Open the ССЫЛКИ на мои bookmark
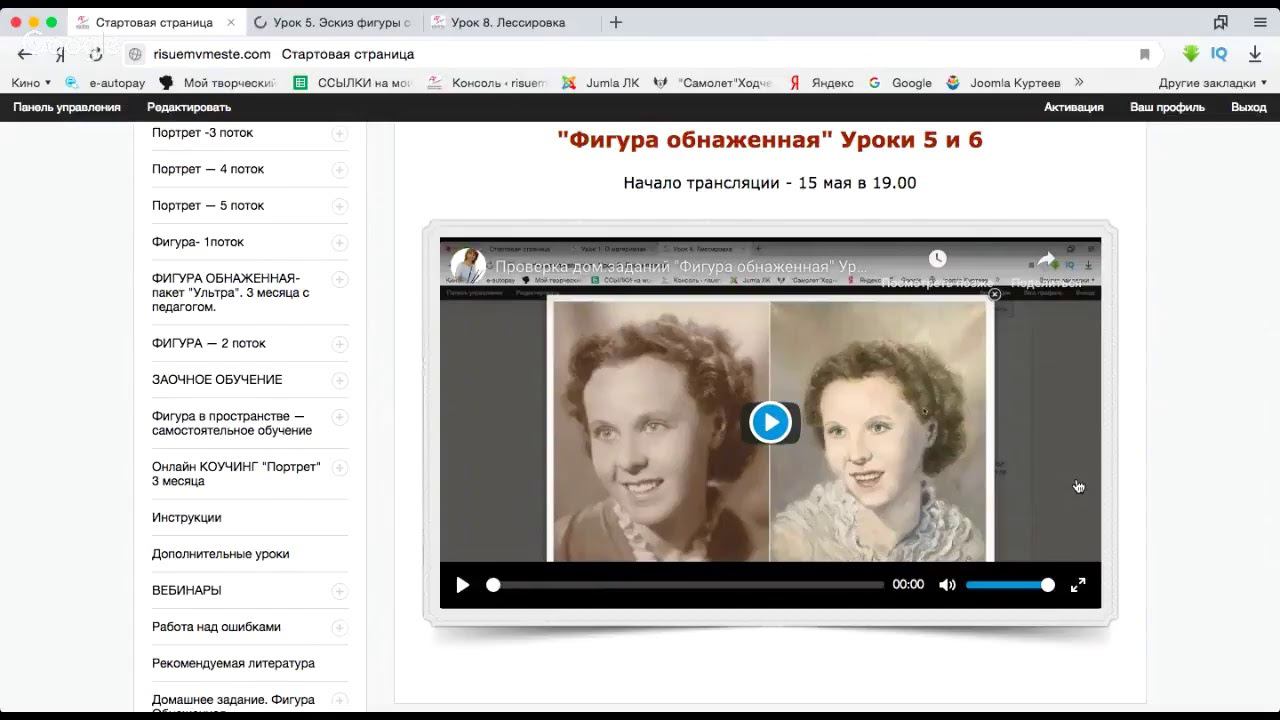 coord(353,83)
